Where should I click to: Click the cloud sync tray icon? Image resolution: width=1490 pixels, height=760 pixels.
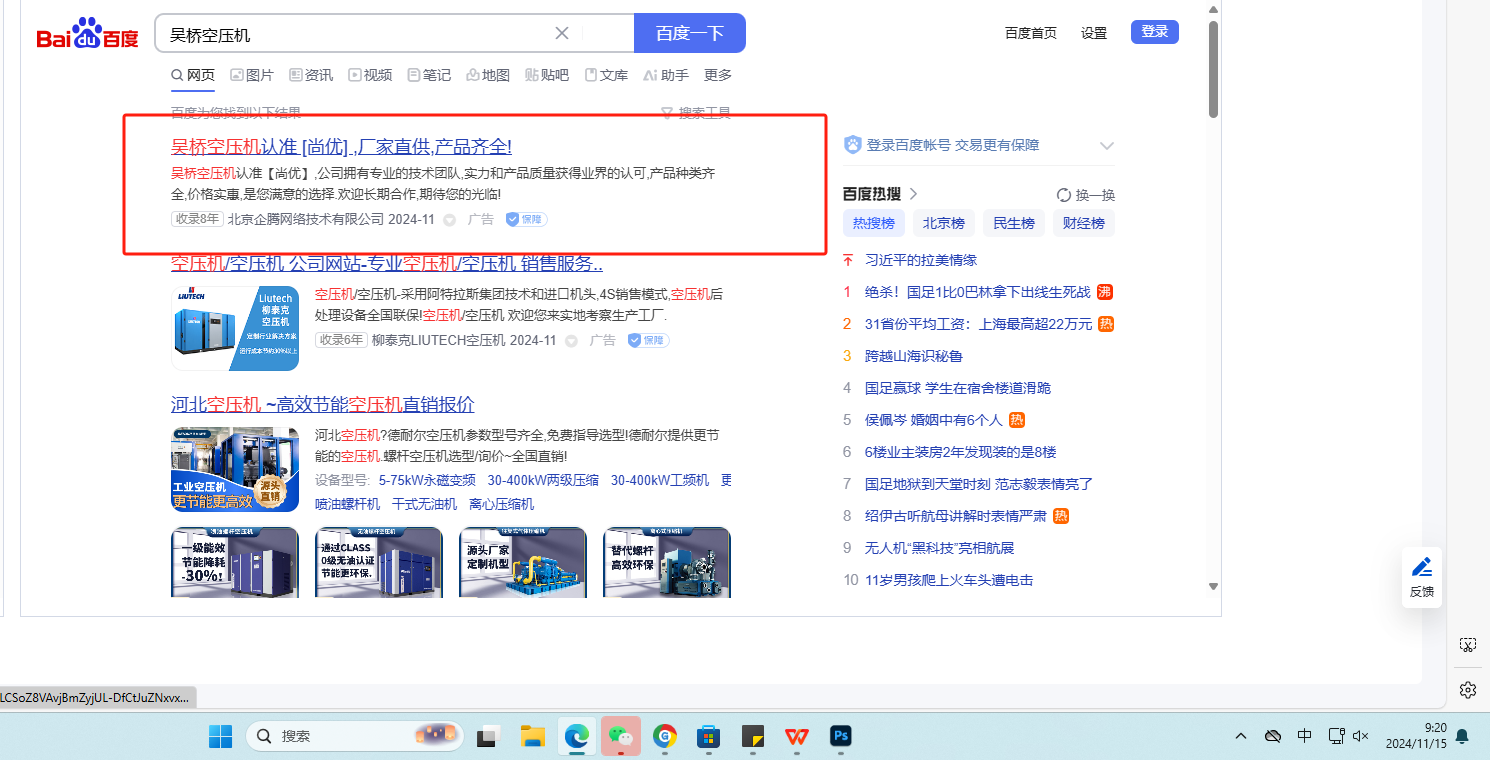[1273, 736]
